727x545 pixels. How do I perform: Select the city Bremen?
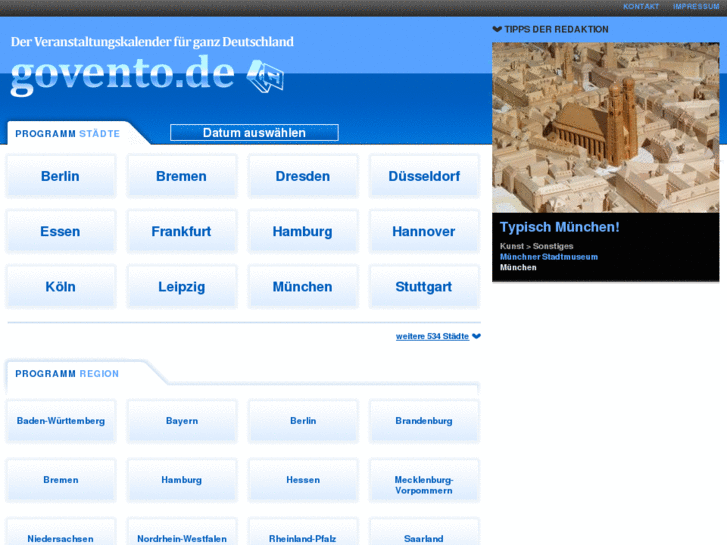pos(181,176)
